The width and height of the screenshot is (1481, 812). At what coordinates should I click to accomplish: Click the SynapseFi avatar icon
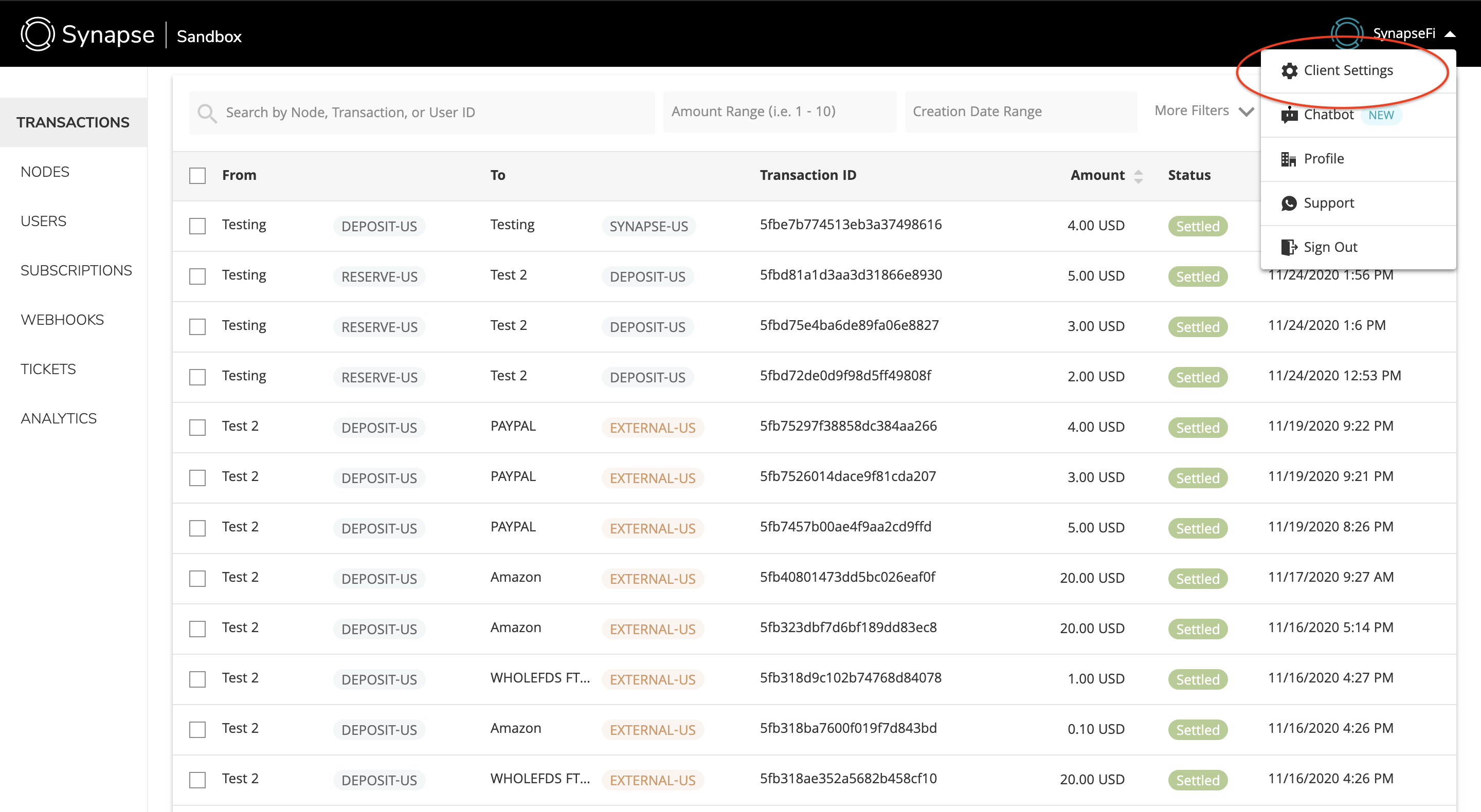click(1347, 33)
